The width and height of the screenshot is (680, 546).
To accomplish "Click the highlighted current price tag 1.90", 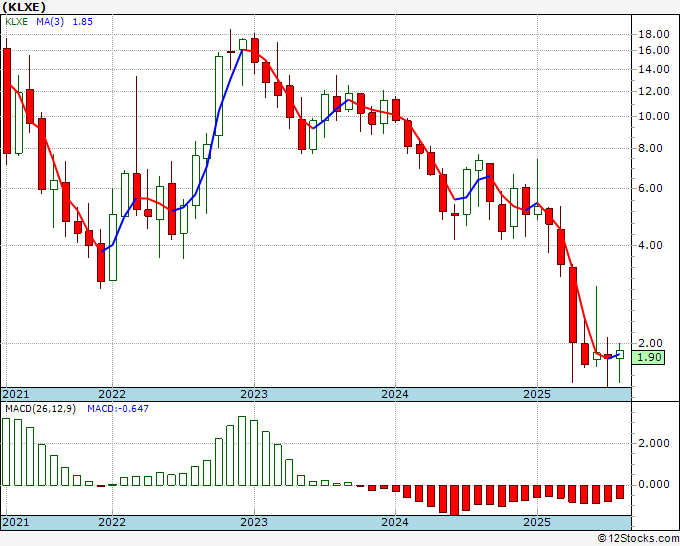I will [648, 358].
